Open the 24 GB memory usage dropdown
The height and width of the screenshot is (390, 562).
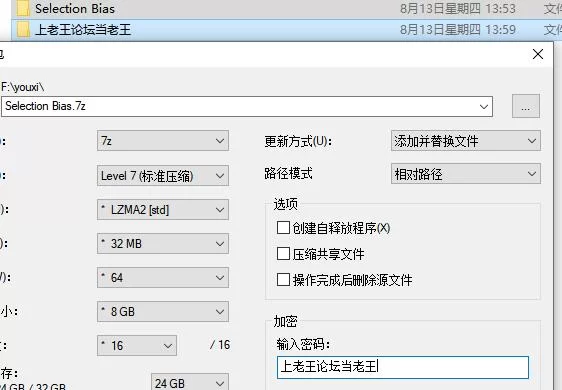tap(190, 382)
